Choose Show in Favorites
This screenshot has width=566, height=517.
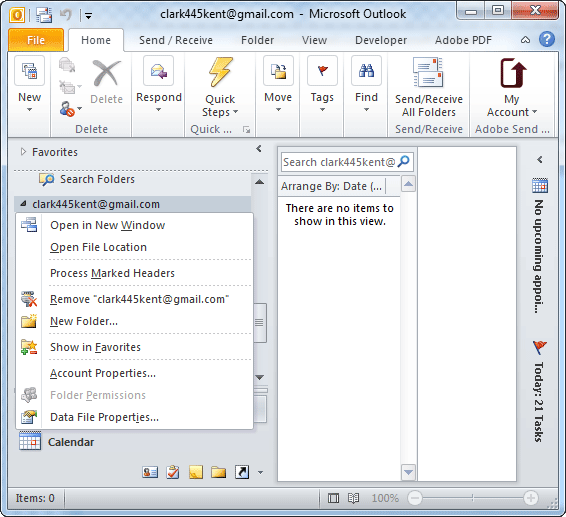134,347
